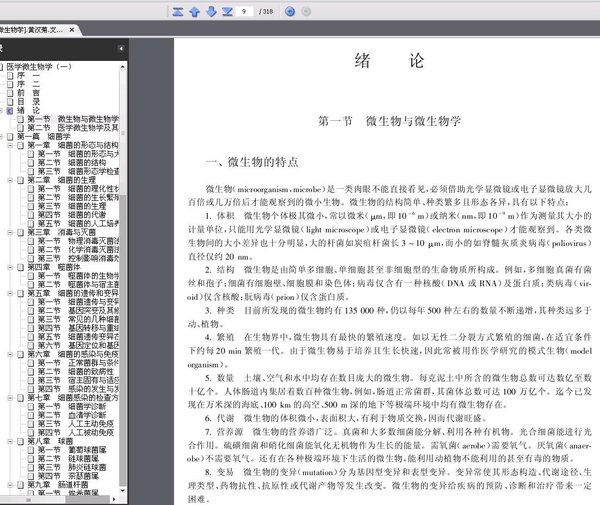Go to the next page with down arrow
The image size is (600, 505).
[x=211, y=11]
